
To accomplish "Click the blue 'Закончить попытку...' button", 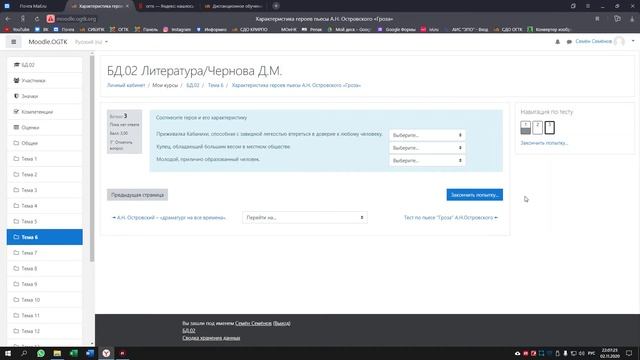I will coord(474,195).
